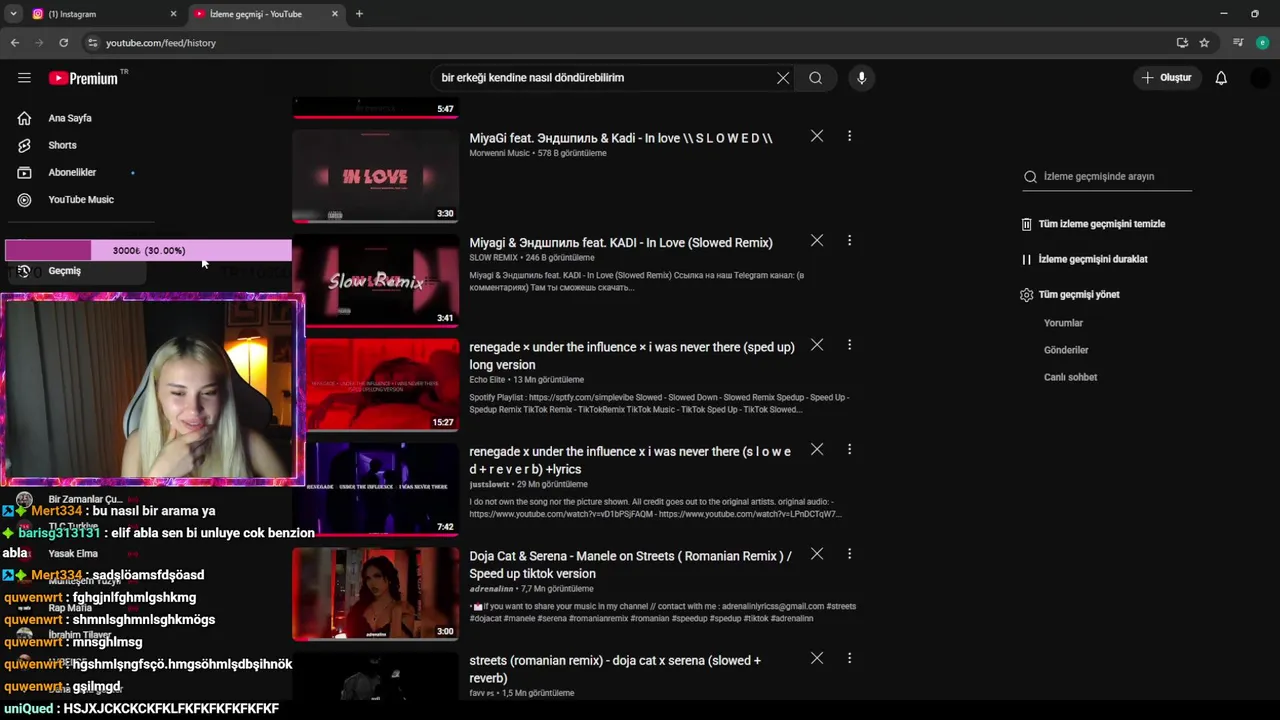Image resolution: width=1280 pixels, height=720 pixels.
Task: Open the notifications bell
Action: point(1221,78)
